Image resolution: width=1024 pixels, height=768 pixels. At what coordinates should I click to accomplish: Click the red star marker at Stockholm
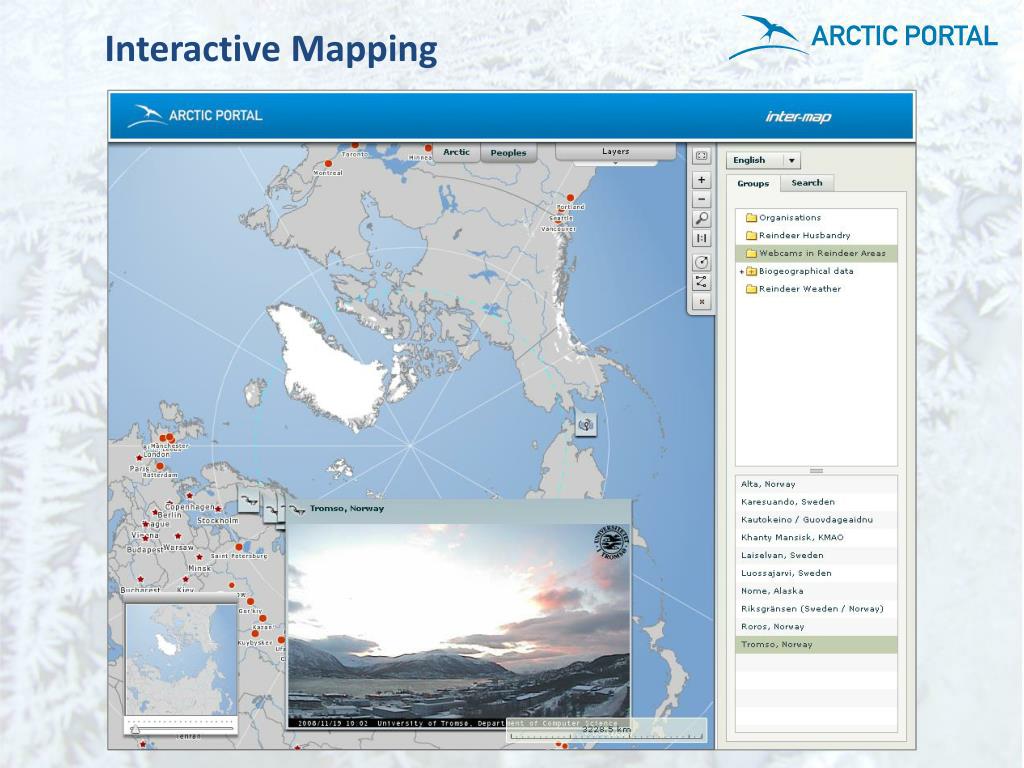[x=218, y=509]
